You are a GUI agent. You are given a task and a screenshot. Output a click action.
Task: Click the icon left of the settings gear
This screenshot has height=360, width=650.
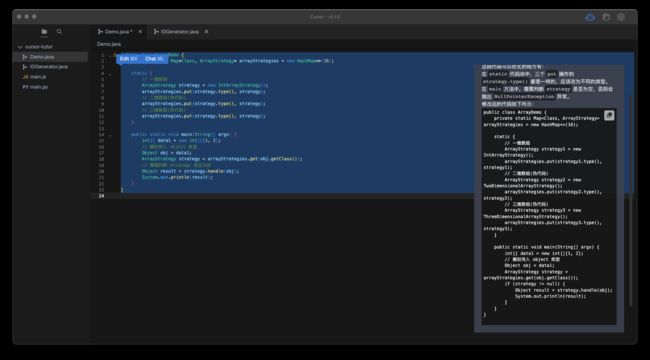[606, 17]
